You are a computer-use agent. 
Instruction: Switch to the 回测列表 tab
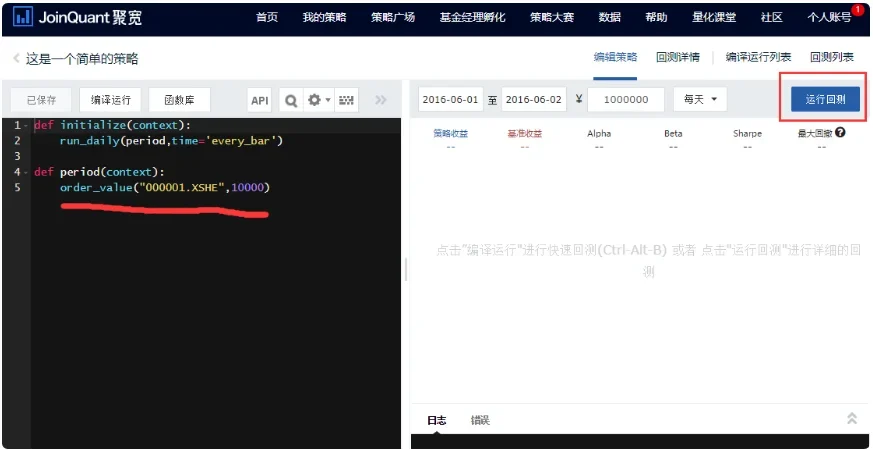[x=832, y=57]
